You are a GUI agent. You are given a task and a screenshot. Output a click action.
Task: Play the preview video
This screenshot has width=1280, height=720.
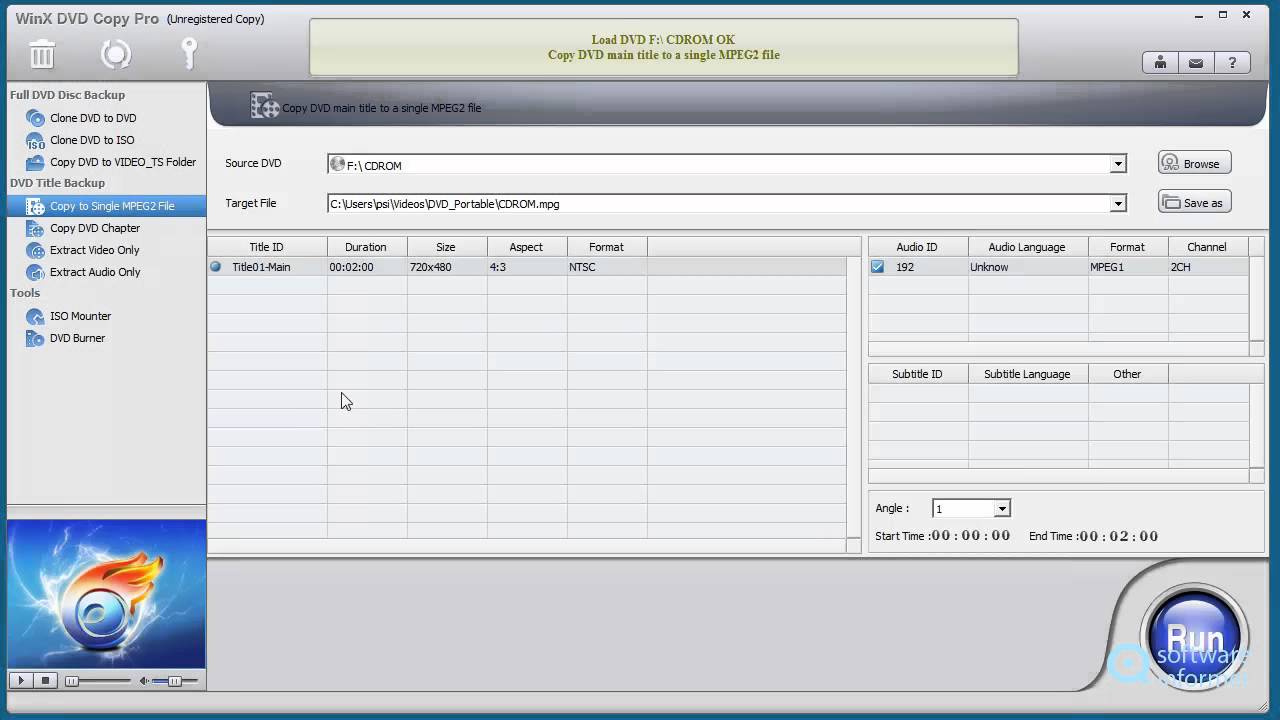[21, 681]
